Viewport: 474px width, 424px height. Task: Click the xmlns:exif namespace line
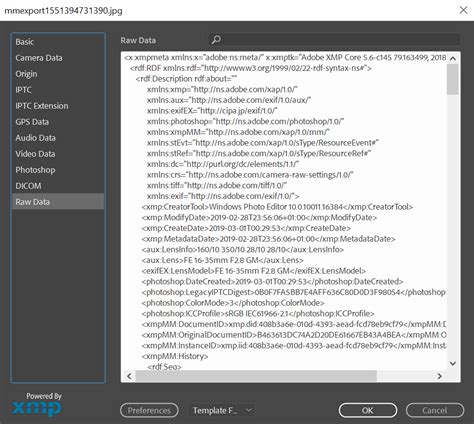pyautogui.click(x=223, y=196)
